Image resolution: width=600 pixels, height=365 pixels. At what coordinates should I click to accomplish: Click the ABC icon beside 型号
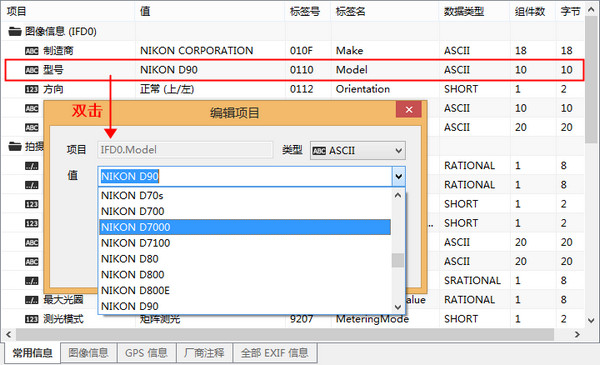(x=31, y=70)
